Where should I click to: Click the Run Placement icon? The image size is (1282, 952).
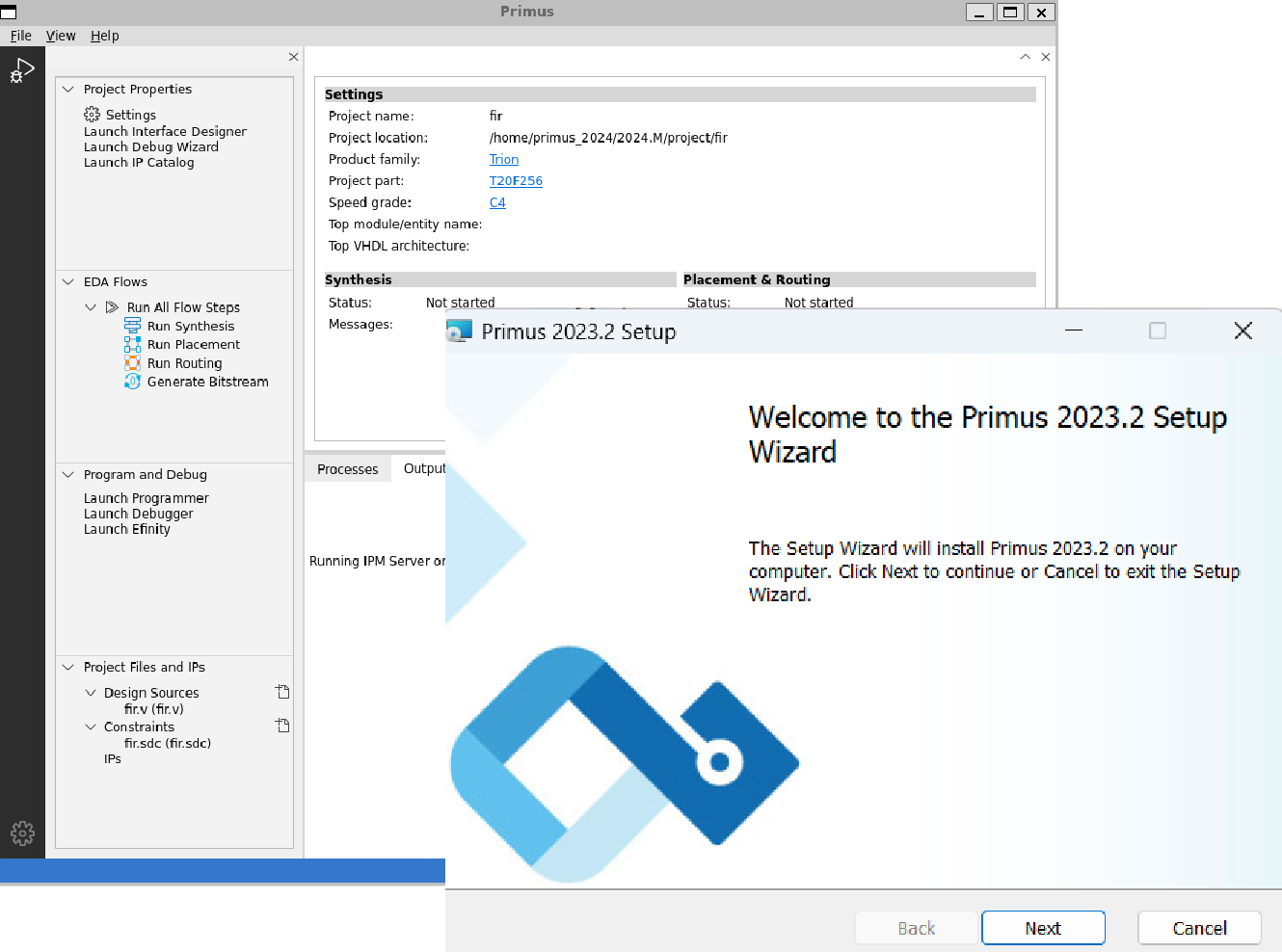pos(132,344)
